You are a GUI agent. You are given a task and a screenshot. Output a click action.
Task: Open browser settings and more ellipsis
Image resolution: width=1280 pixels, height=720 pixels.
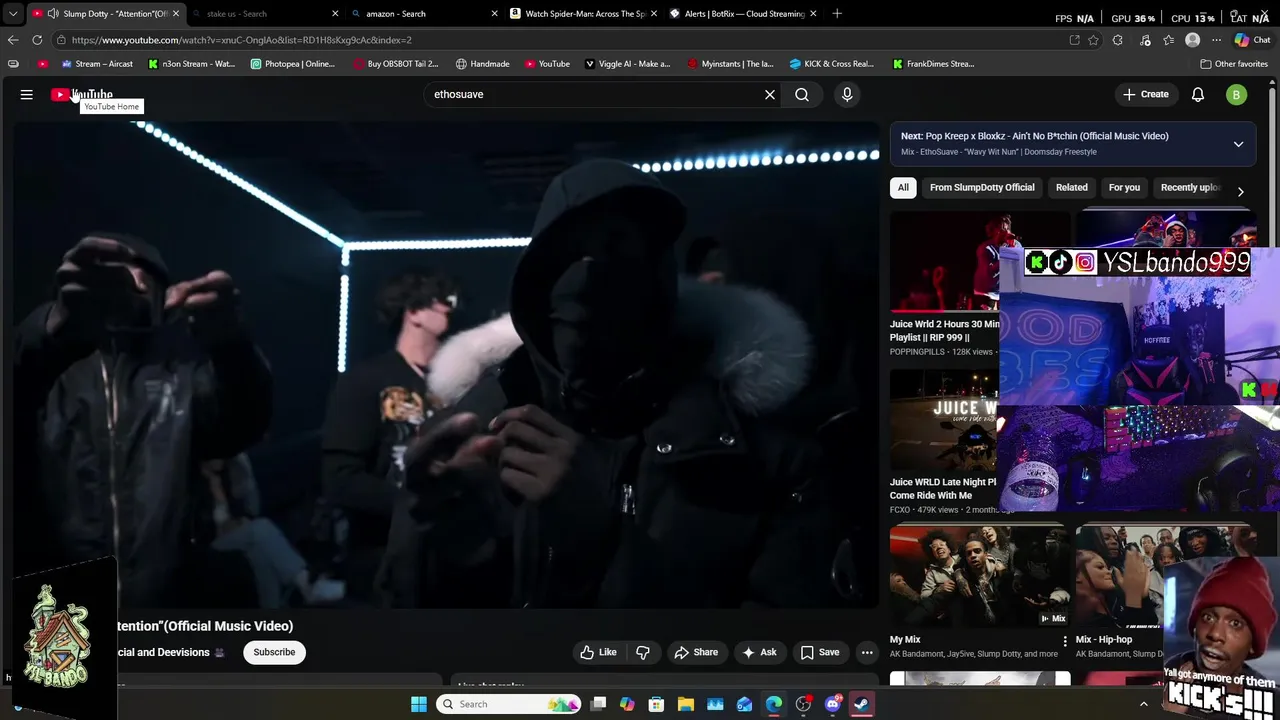1216,40
